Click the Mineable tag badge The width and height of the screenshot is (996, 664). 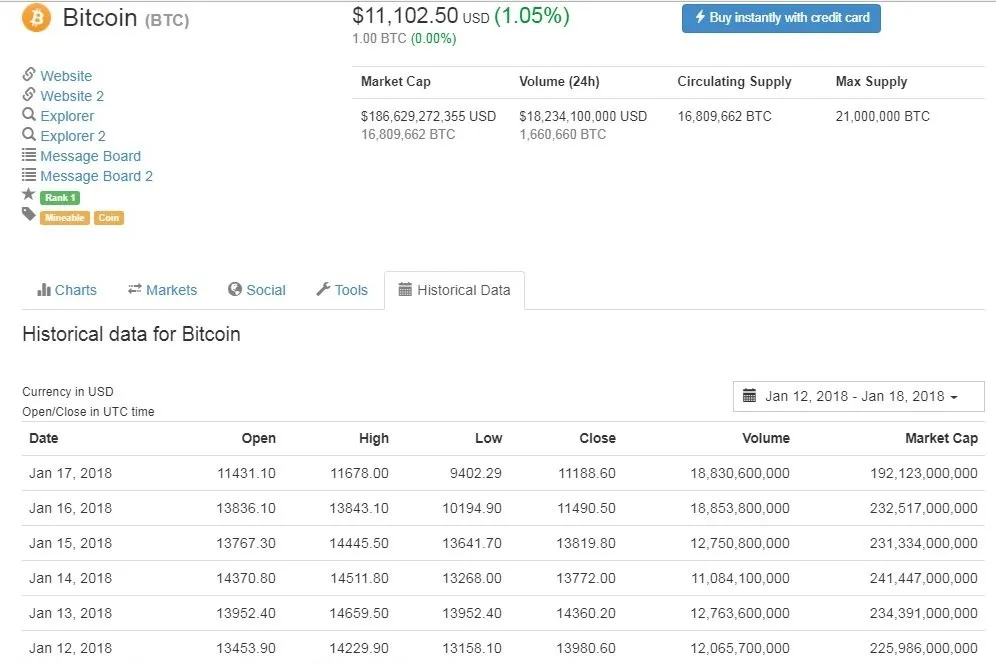click(x=65, y=218)
